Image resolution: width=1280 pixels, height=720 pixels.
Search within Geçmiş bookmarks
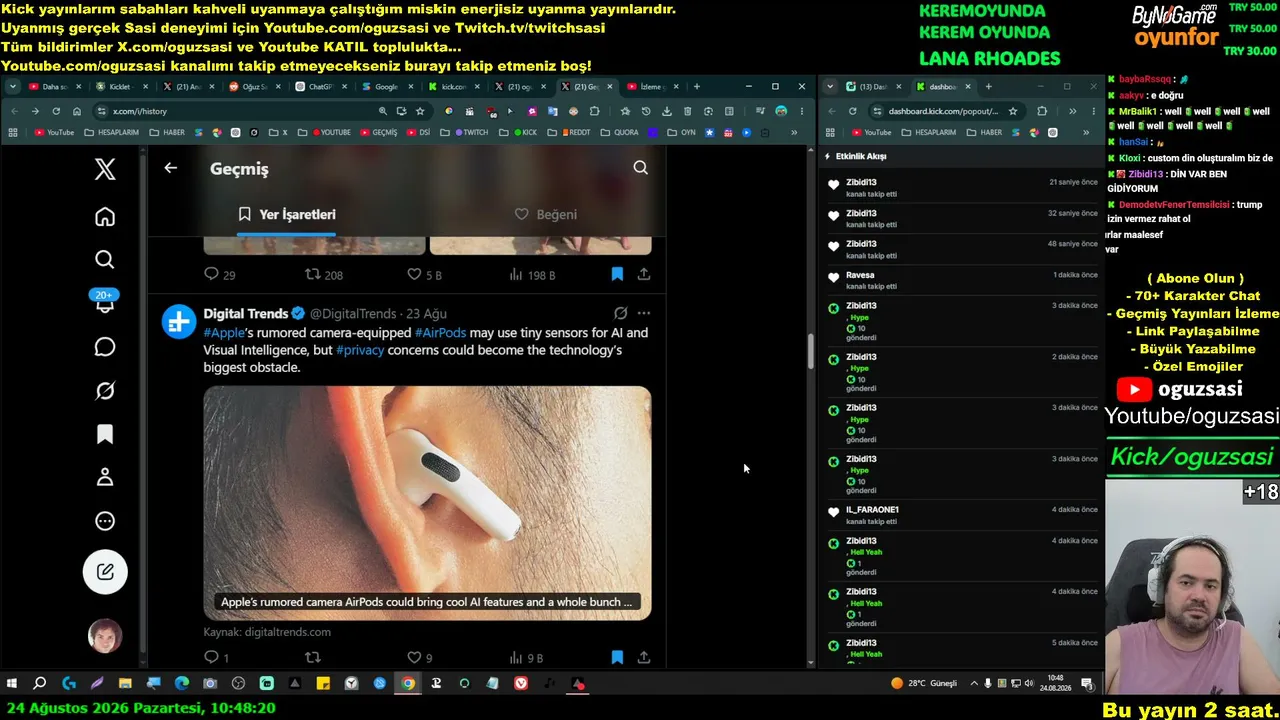click(641, 168)
